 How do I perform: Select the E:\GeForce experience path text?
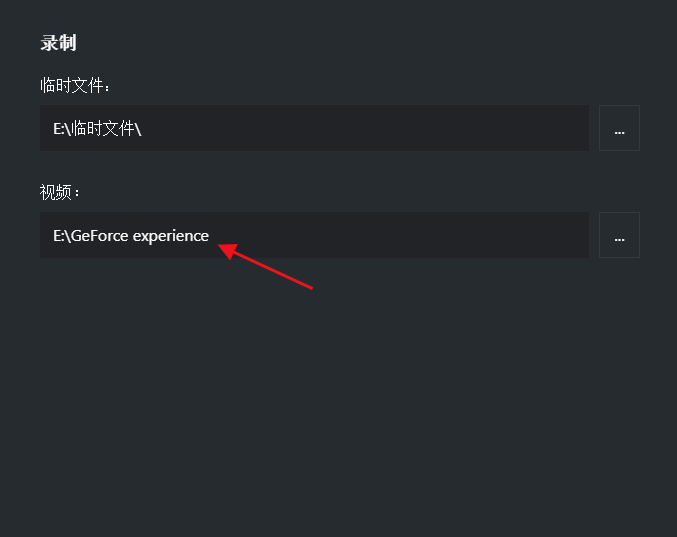tap(131, 236)
